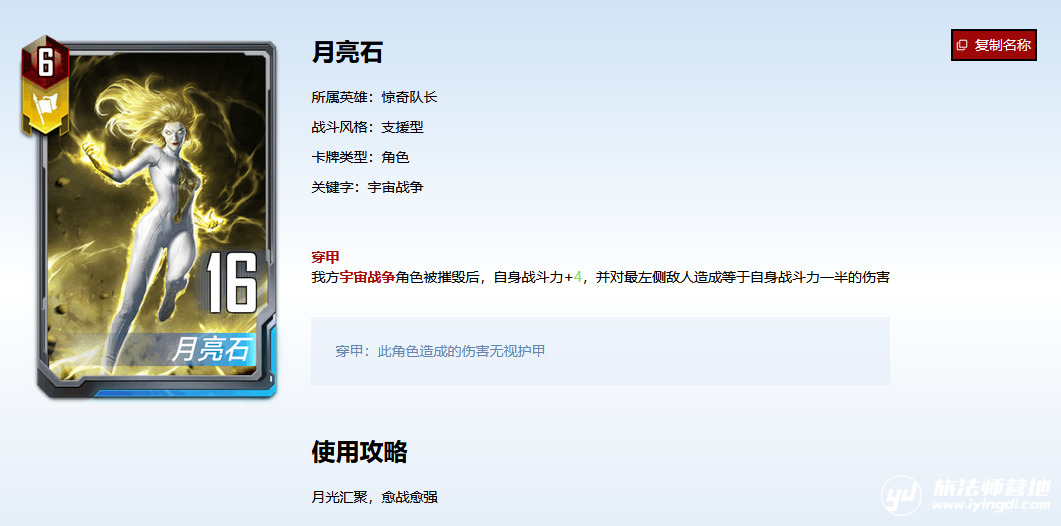Click the strategy text 月光汇聚,愈战愈强
Screen dimensions: 1061x526
pyautogui.click(x=374, y=497)
